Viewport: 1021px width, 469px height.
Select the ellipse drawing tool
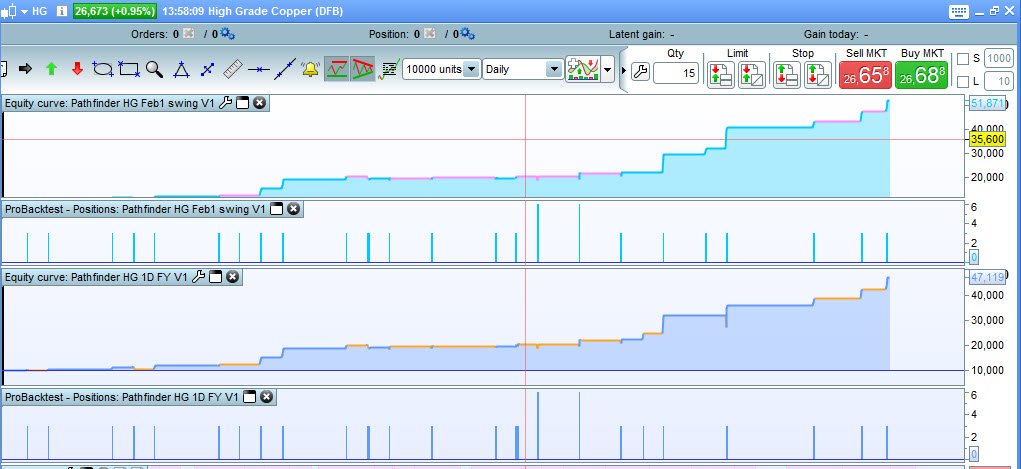(103, 68)
